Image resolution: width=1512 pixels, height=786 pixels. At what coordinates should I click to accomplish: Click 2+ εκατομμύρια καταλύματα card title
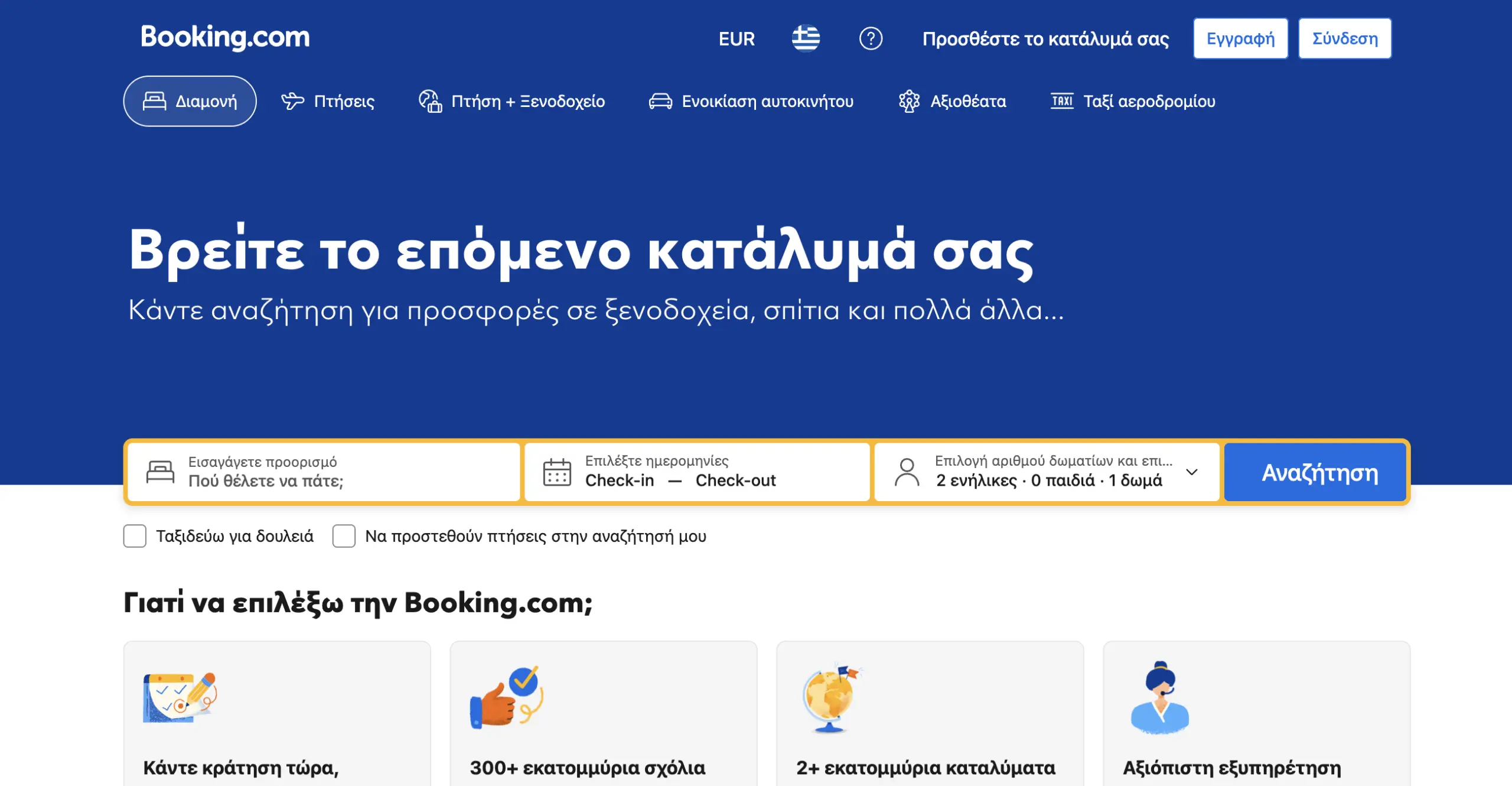[926, 768]
